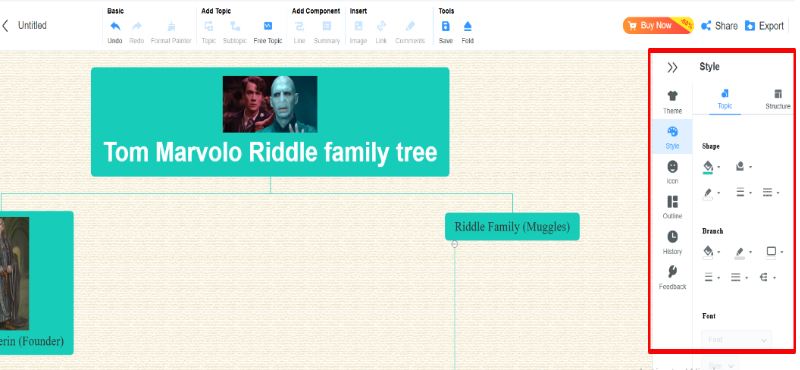Insert a Free Topic
This screenshot has width=800, height=370.
tap(268, 32)
